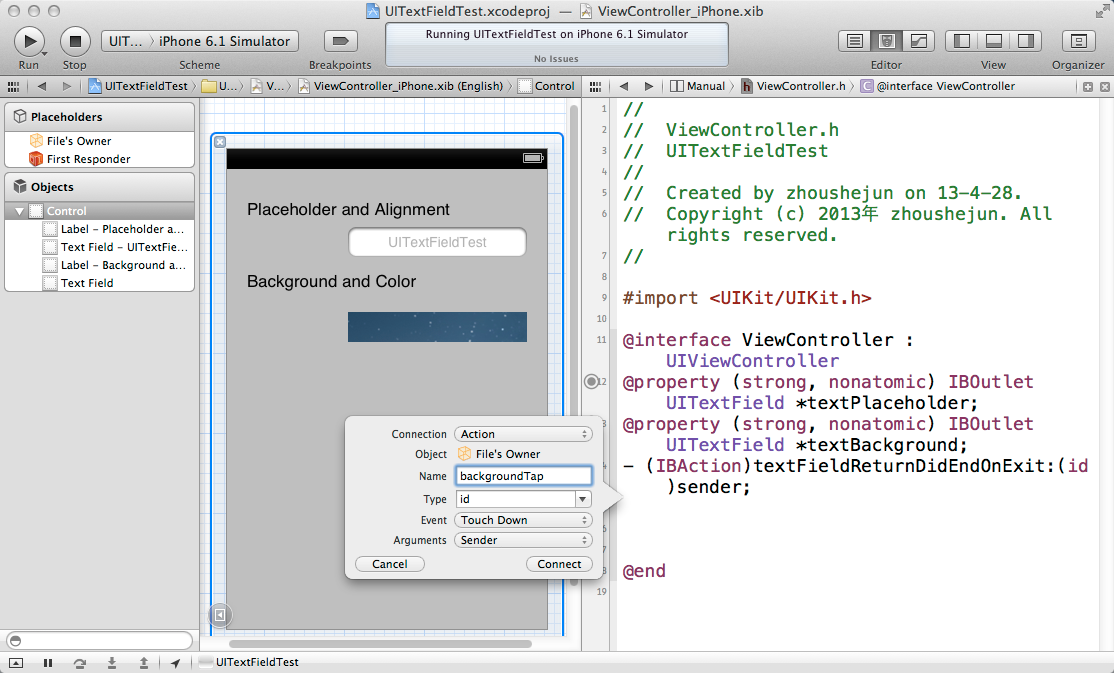1114x673 pixels.
Task: Go back in left editor history
Action: coord(42,86)
